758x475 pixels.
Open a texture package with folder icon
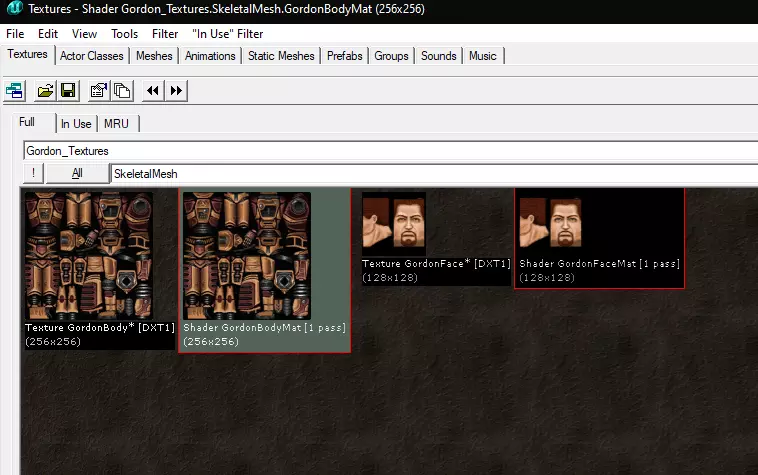(45, 90)
